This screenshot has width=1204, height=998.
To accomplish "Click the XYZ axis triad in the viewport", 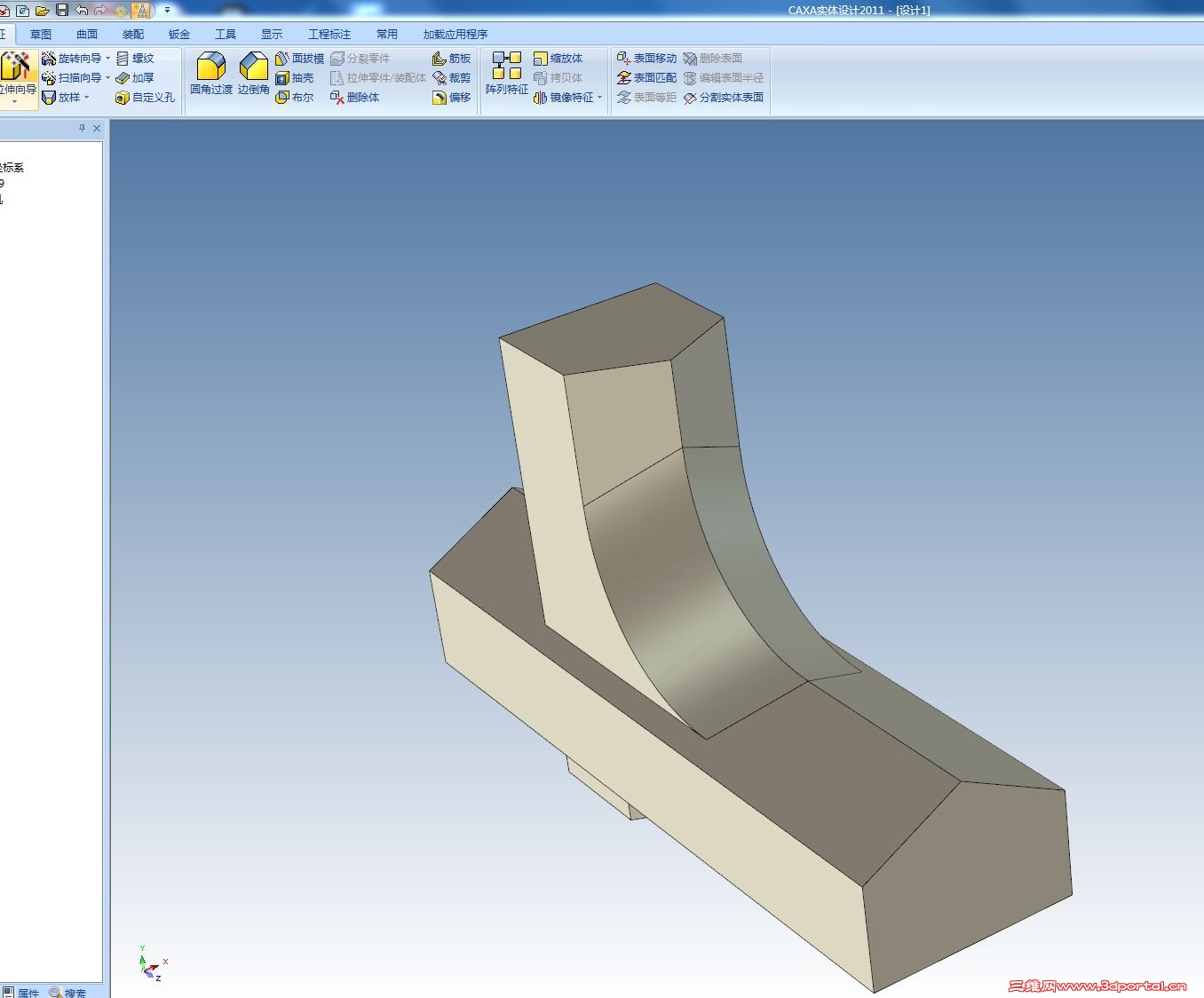I will point(152,963).
